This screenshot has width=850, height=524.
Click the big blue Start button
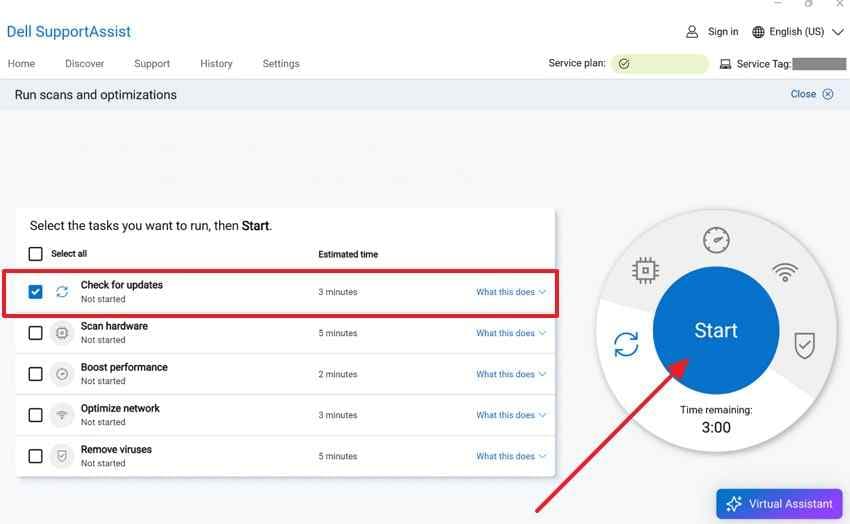click(x=716, y=331)
